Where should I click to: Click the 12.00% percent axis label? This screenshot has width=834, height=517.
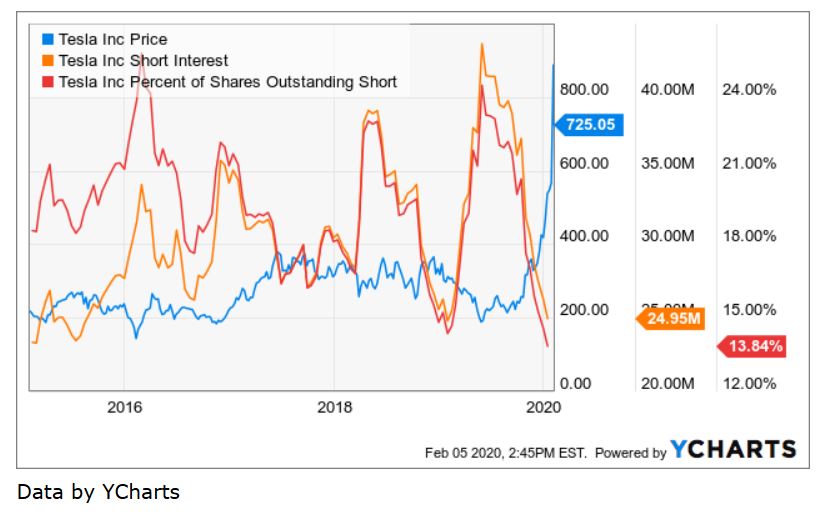coord(748,384)
